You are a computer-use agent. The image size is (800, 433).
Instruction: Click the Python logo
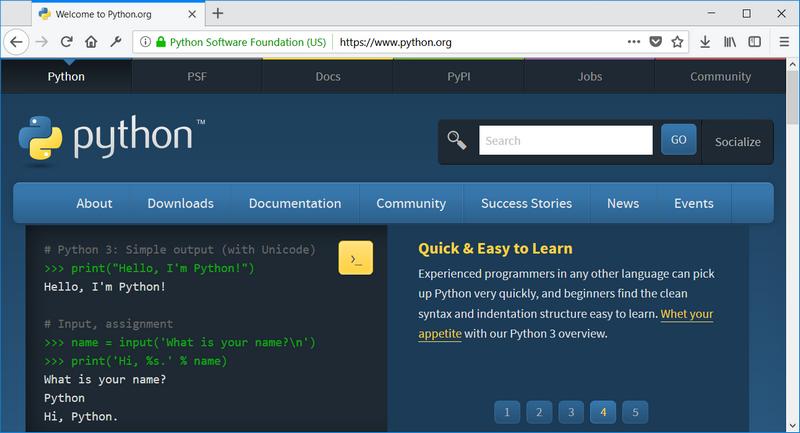click(111, 138)
